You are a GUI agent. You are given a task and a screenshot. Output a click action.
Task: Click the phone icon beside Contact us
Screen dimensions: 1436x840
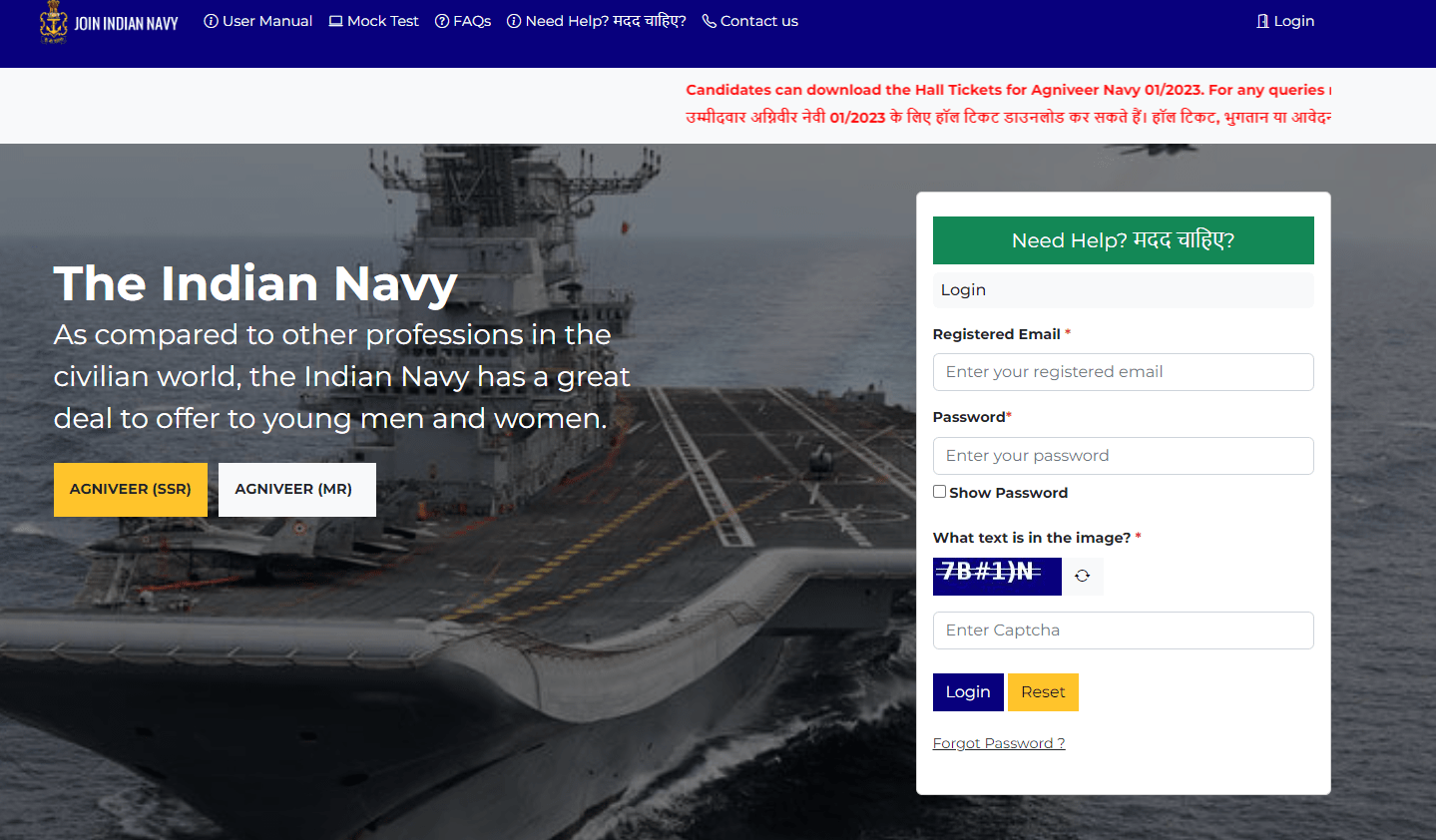point(709,21)
